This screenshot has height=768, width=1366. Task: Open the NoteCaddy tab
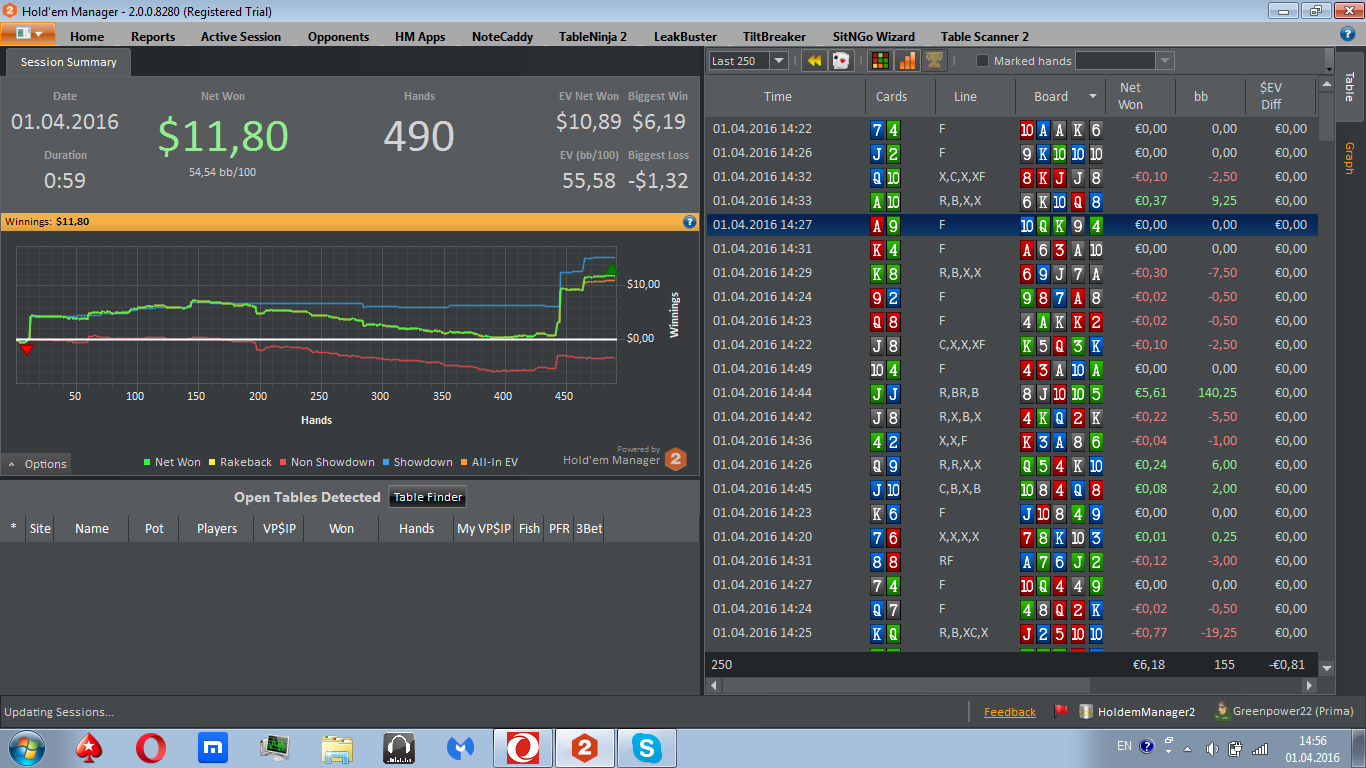point(502,36)
